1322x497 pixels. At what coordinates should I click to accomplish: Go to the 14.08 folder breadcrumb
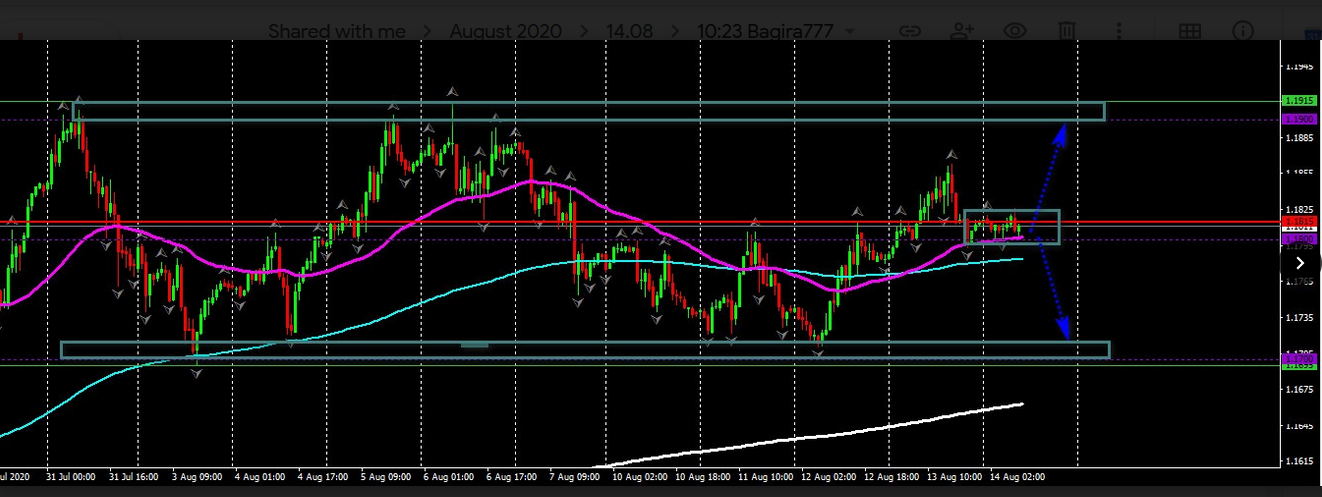629,31
